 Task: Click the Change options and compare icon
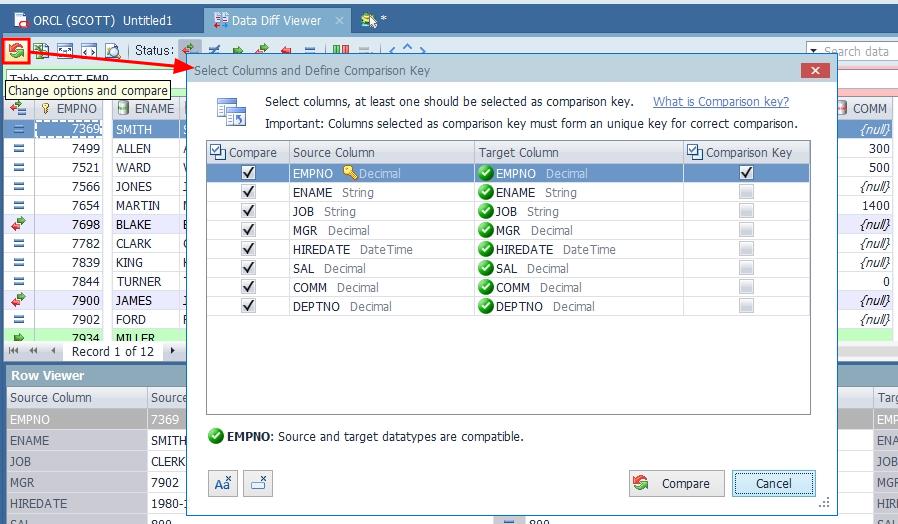pos(16,49)
